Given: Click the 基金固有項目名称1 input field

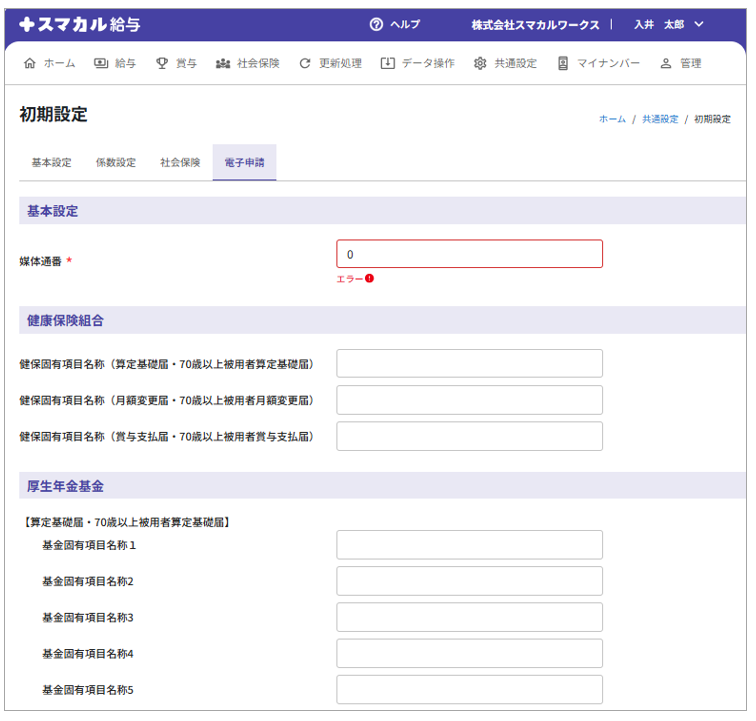Looking at the screenshot, I should pos(469,545).
